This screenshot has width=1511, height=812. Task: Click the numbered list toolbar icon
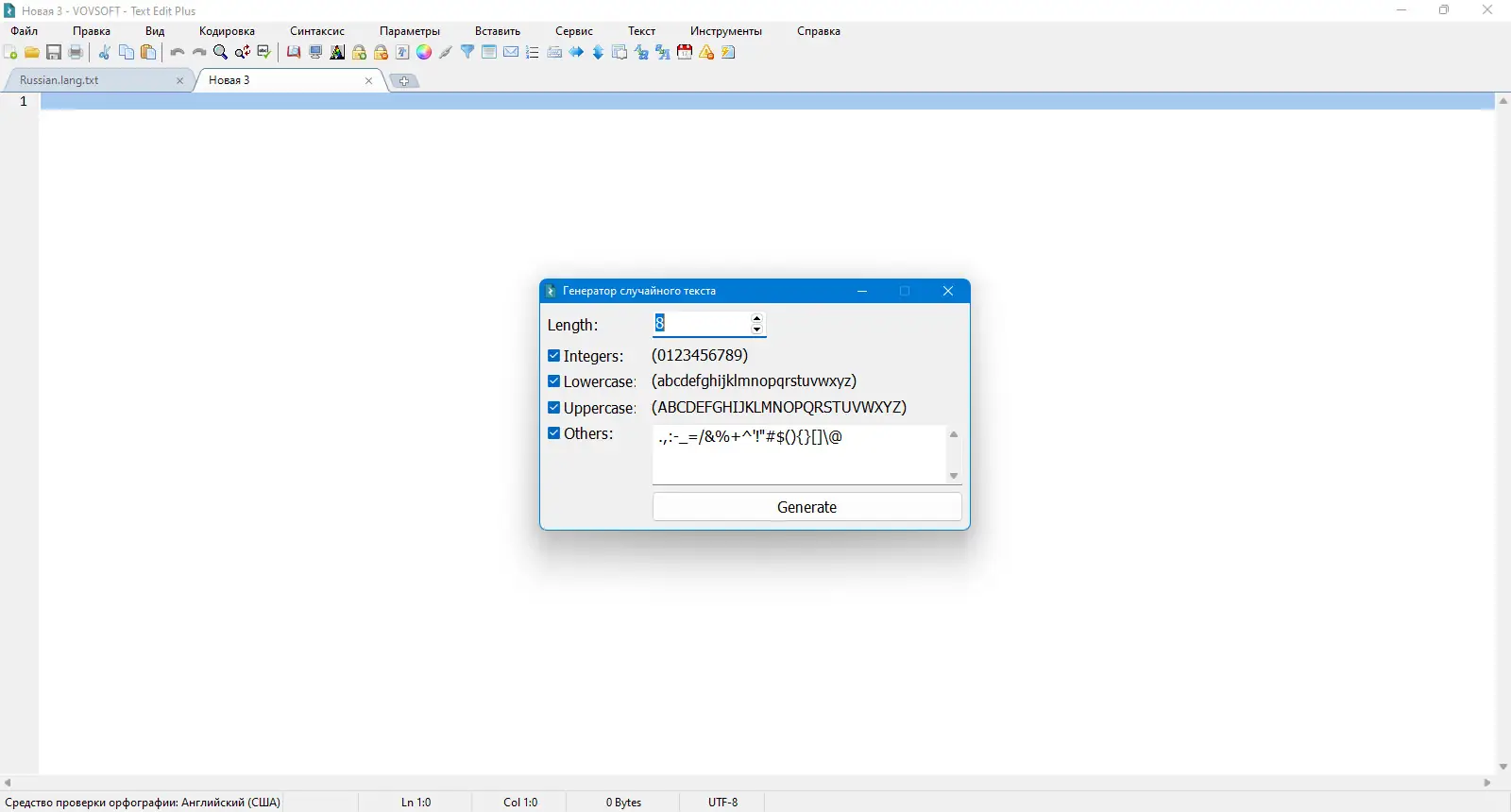tap(533, 52)
